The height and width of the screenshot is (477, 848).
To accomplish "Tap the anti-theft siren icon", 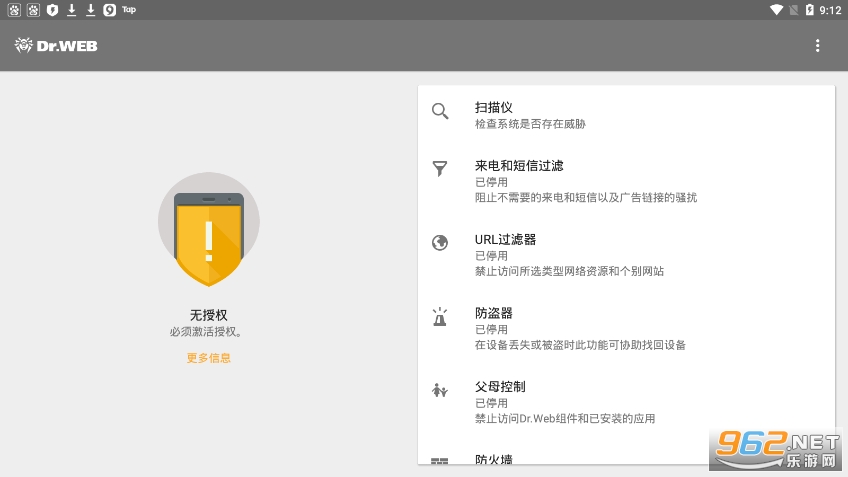I will tap(440, 316).
